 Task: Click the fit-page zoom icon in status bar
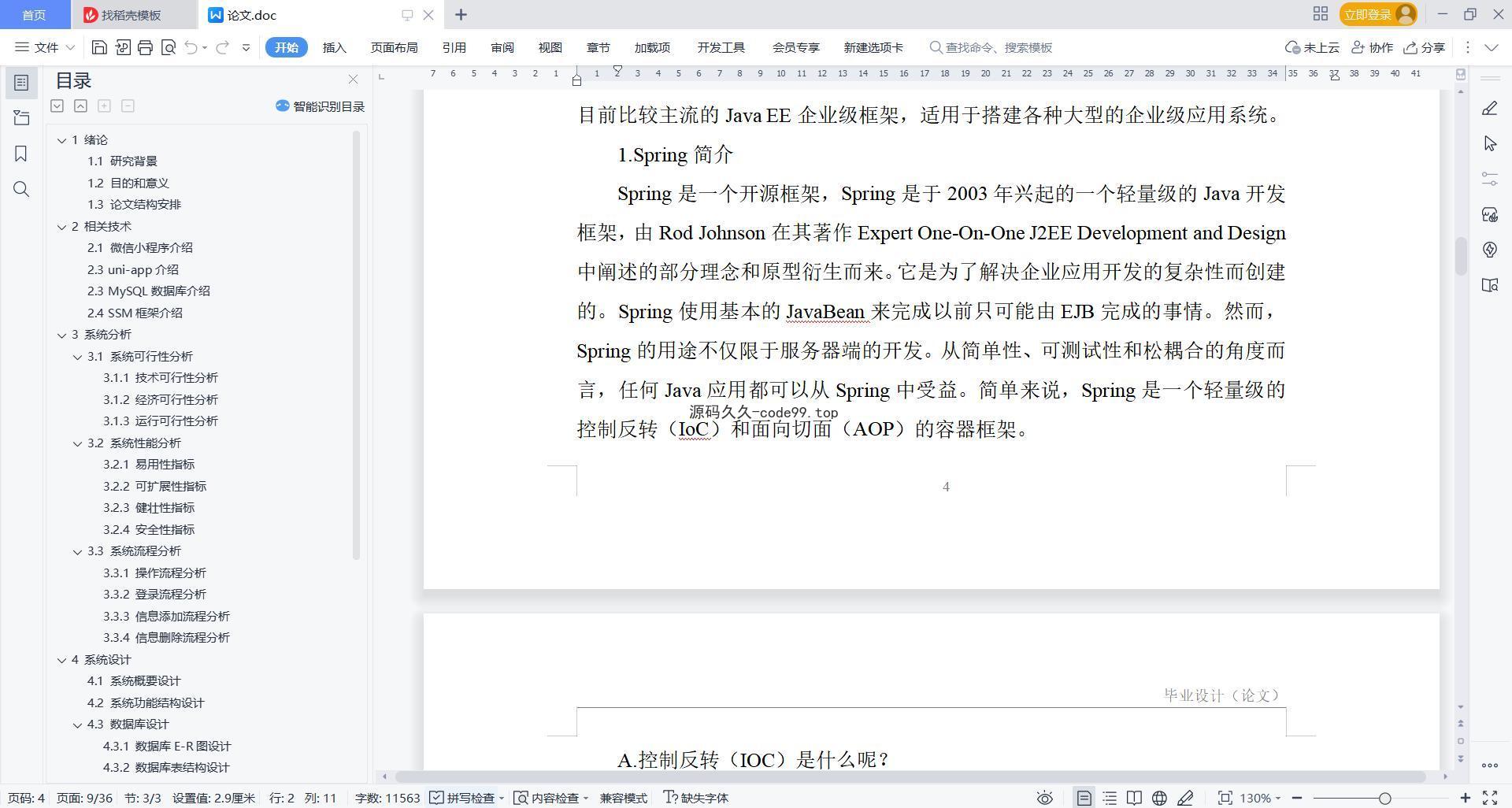(1225, 798)
